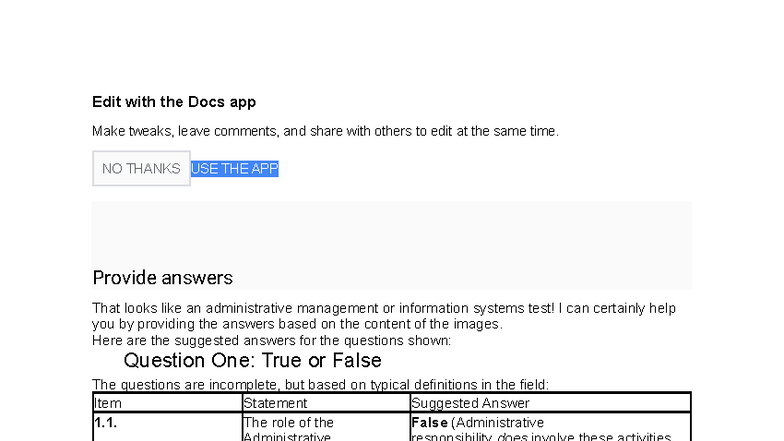Click the 'Here are the suggested answers' line

pos(272,340)
